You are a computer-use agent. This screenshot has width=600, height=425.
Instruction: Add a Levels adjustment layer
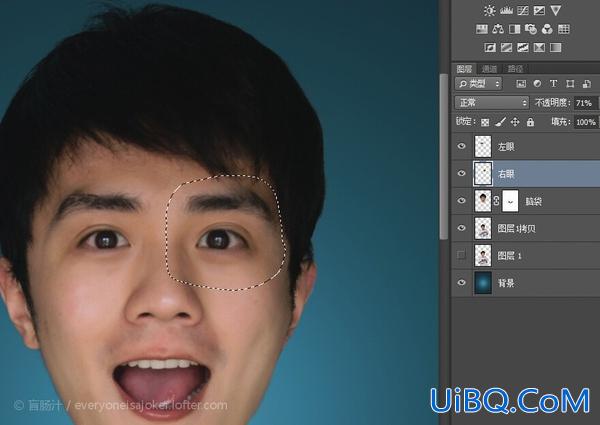point(506,10)
